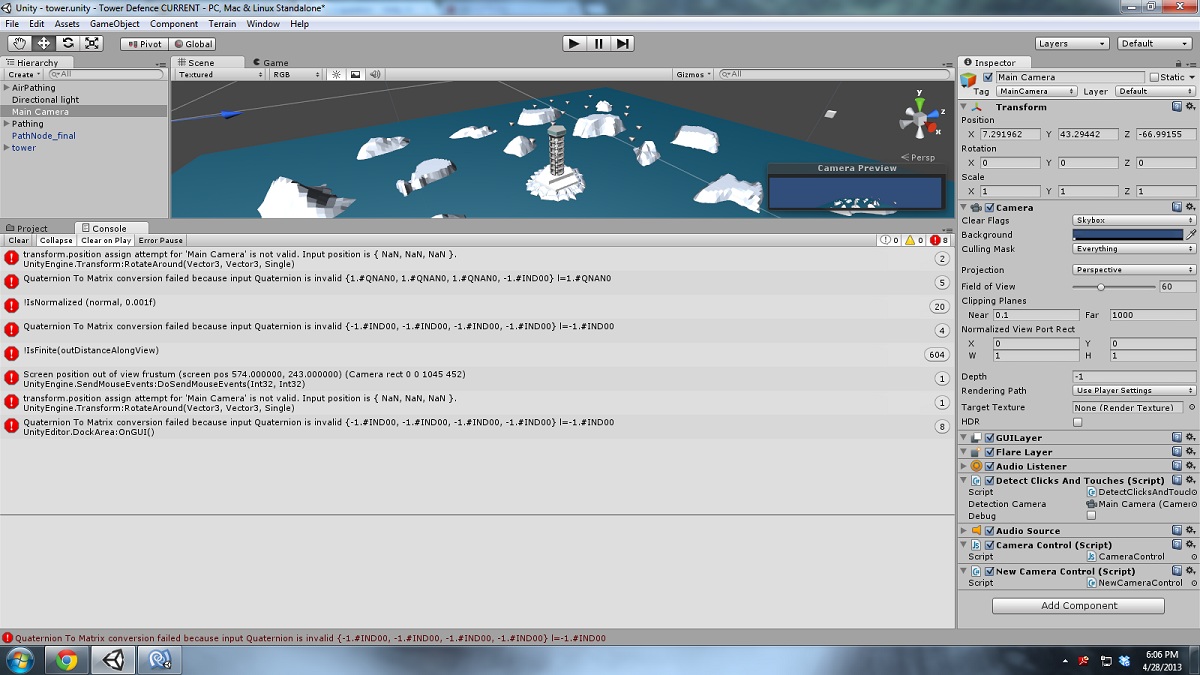Toggle the console warning count filter
Screen dimensions: 1200x675
pos(914,240)
